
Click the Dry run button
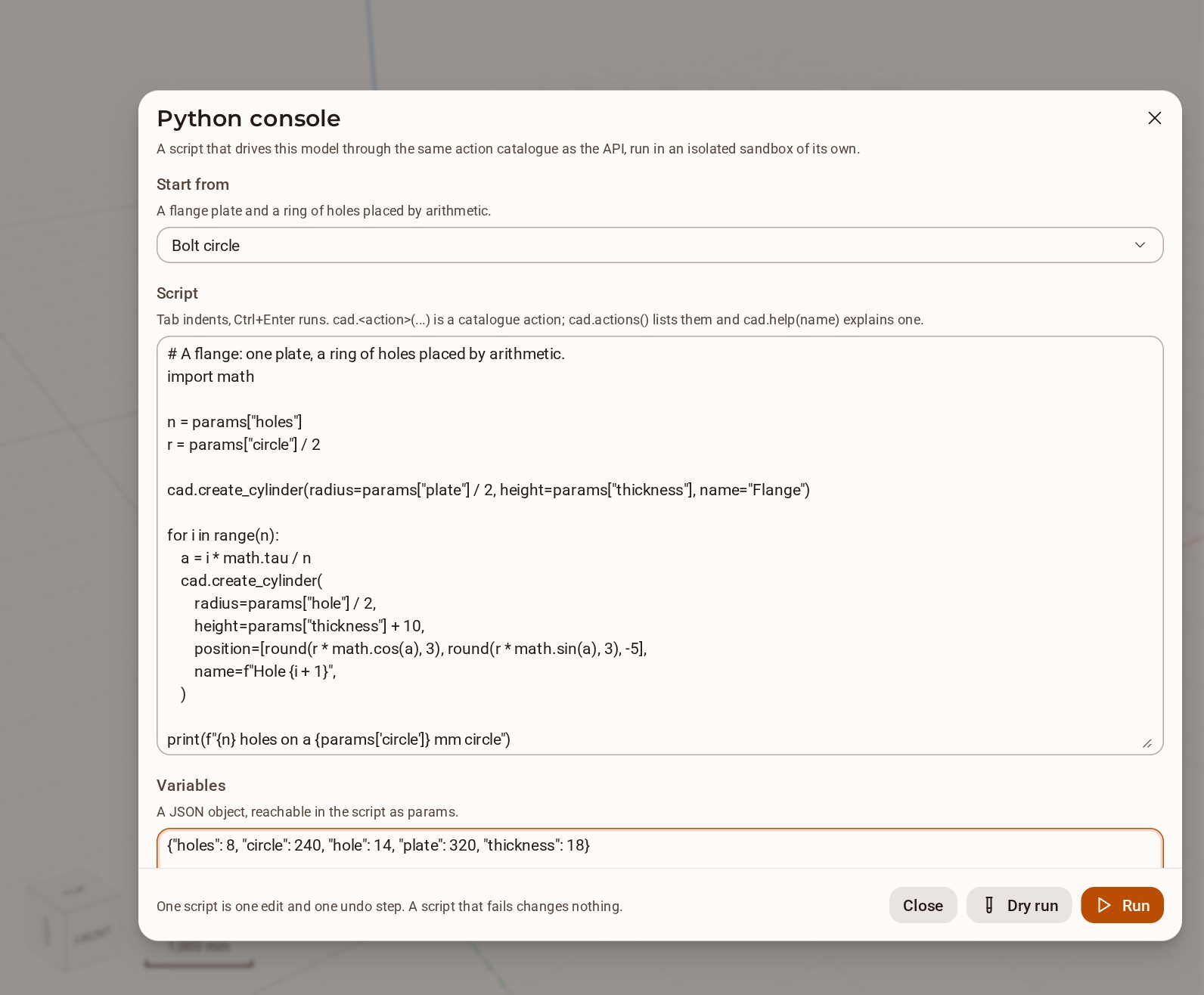pos(1019,905)
